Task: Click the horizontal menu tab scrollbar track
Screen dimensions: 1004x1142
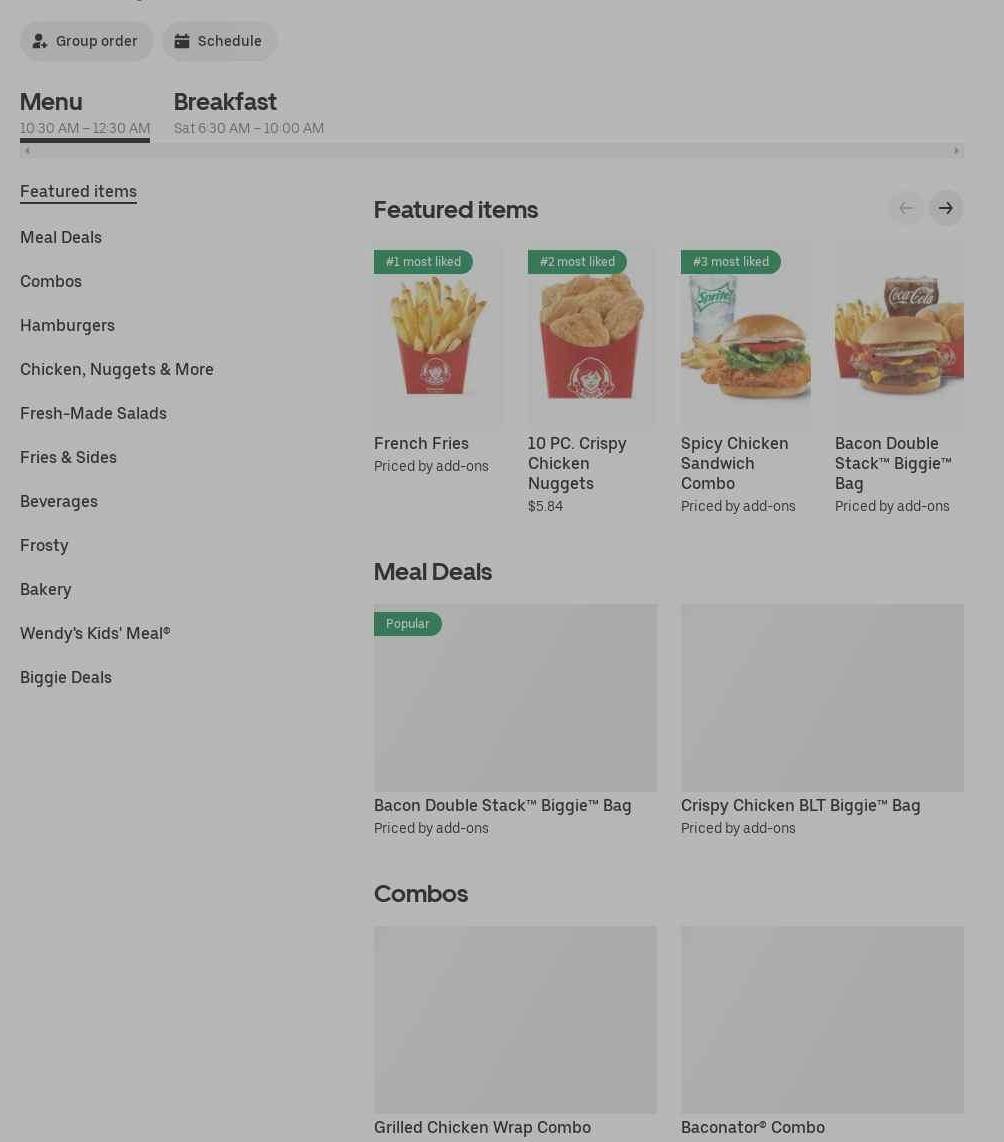Action: pyautogui.click(x=492, y=151)
